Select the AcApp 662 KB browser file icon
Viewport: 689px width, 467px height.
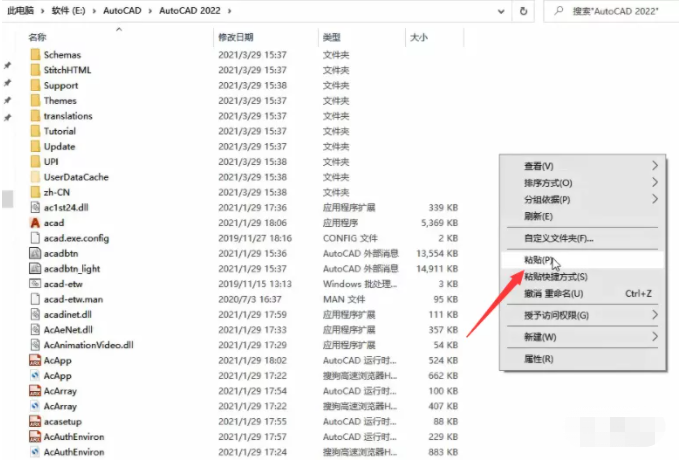click(35, 376)
